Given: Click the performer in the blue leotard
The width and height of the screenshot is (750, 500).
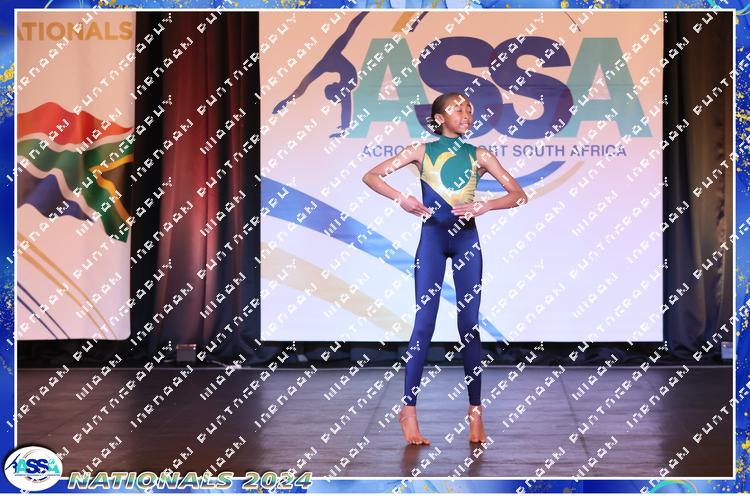Looking at the screenshot, I should click(444, 268).
